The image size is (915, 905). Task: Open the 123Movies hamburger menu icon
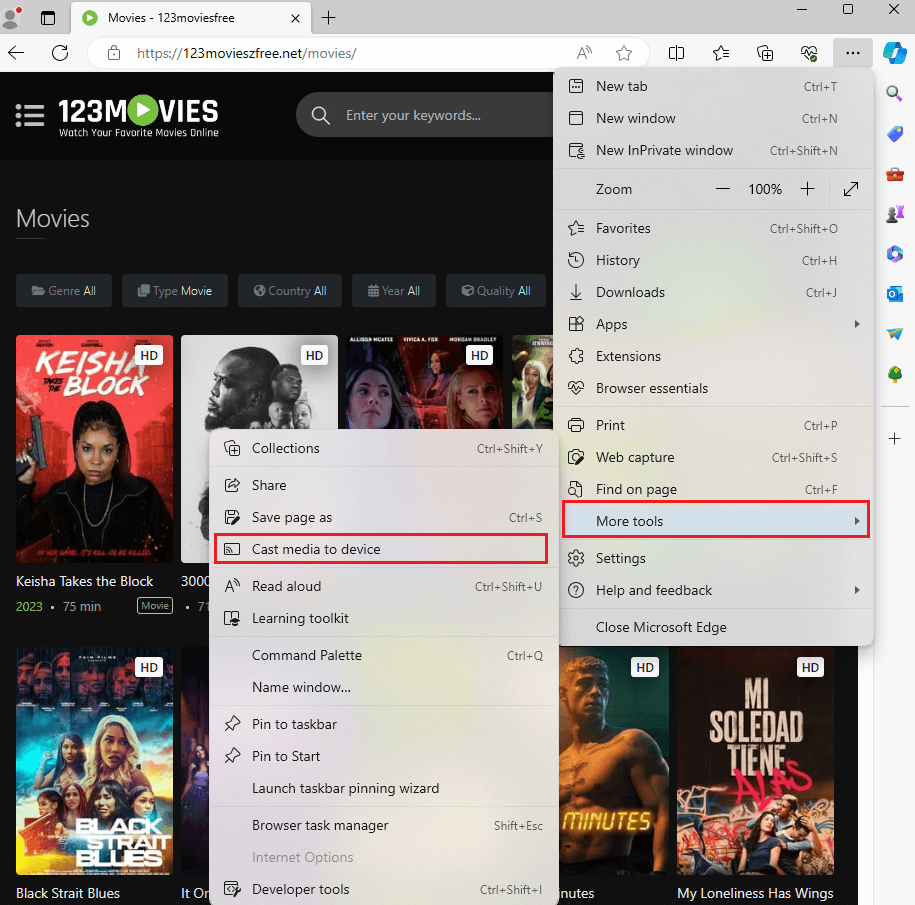tap(30, 115)
